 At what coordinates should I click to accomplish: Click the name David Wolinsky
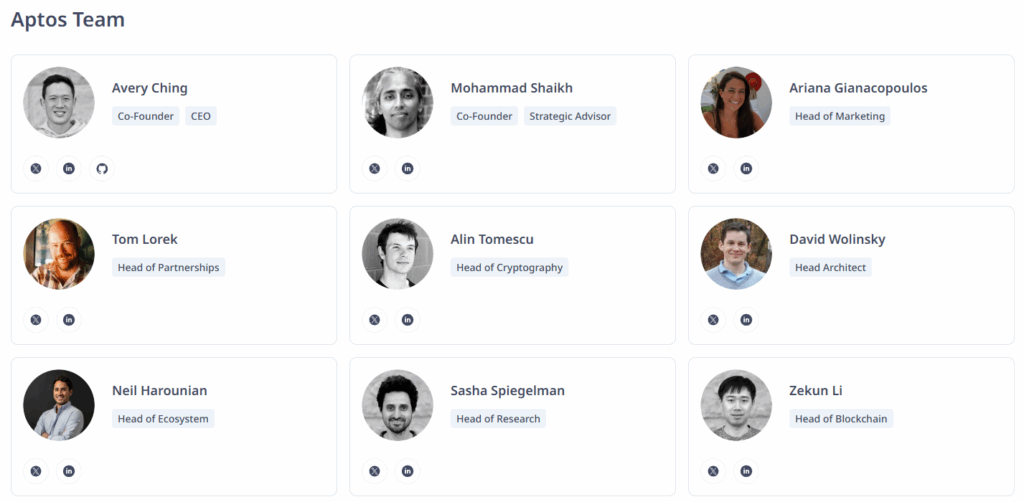pyautogui.click(x=837, y=239)
